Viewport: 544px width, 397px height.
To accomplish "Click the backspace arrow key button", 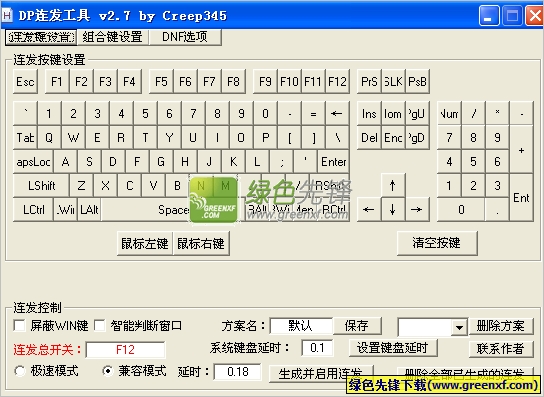I will (337, 113).
